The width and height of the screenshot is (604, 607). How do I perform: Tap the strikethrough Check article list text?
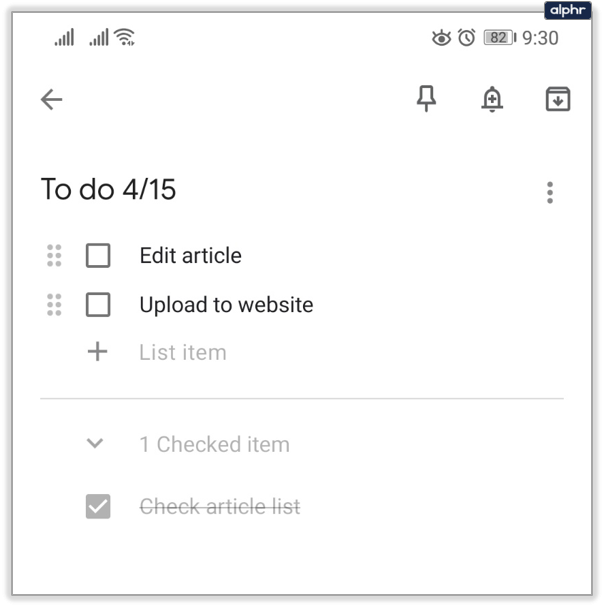pos(220,507)
